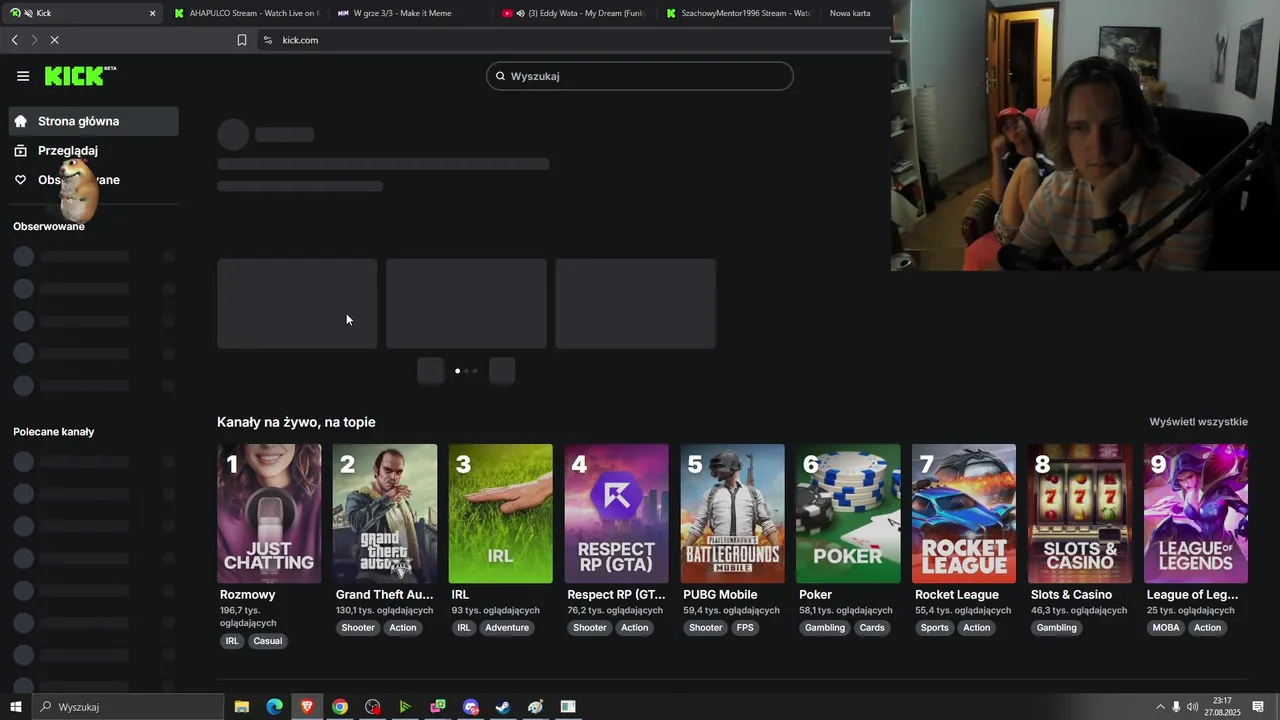The image size is (1280, 720).
Task: Click the Cards tag under Poker
Action: [x=872, y=628]
